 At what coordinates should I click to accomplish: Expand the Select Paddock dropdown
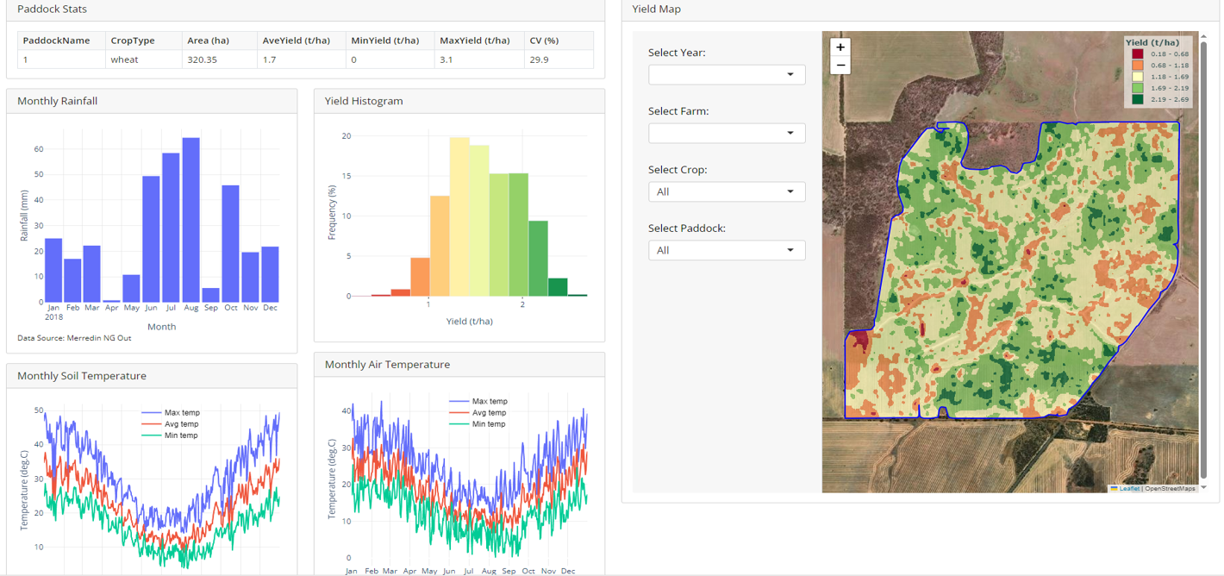pos(726,250)
